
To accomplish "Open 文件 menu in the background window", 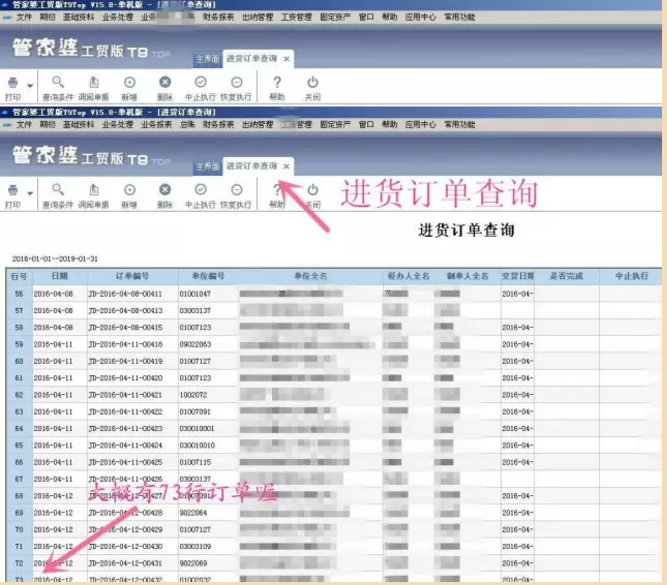I will coord(24,17).
